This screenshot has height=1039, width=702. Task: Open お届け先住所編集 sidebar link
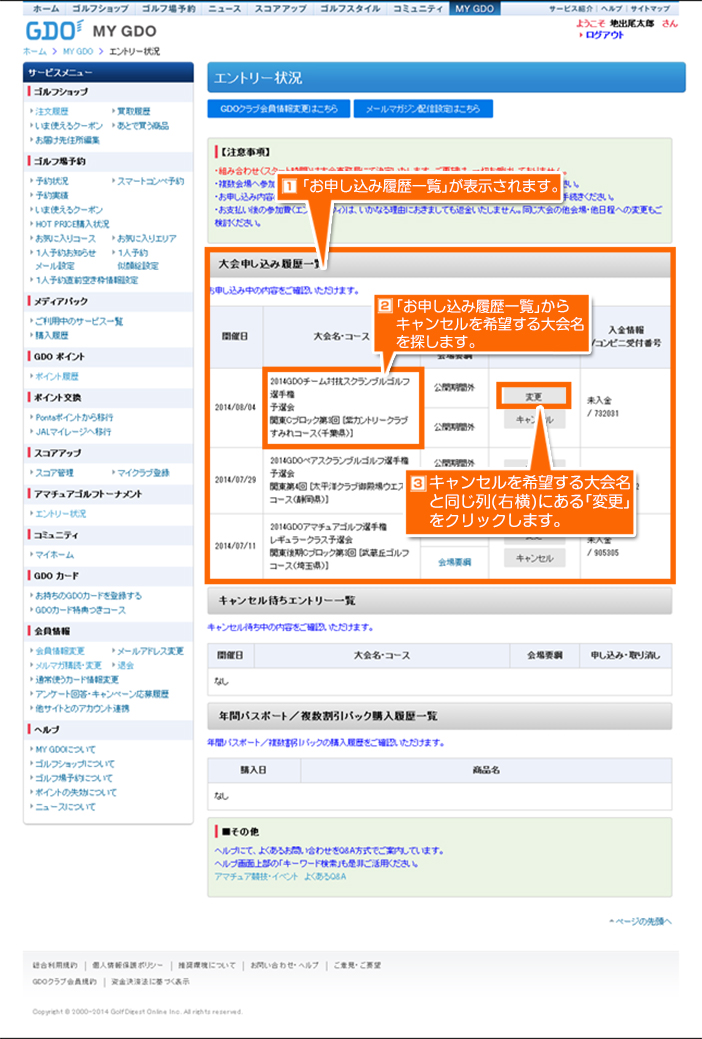click(67, 140)
